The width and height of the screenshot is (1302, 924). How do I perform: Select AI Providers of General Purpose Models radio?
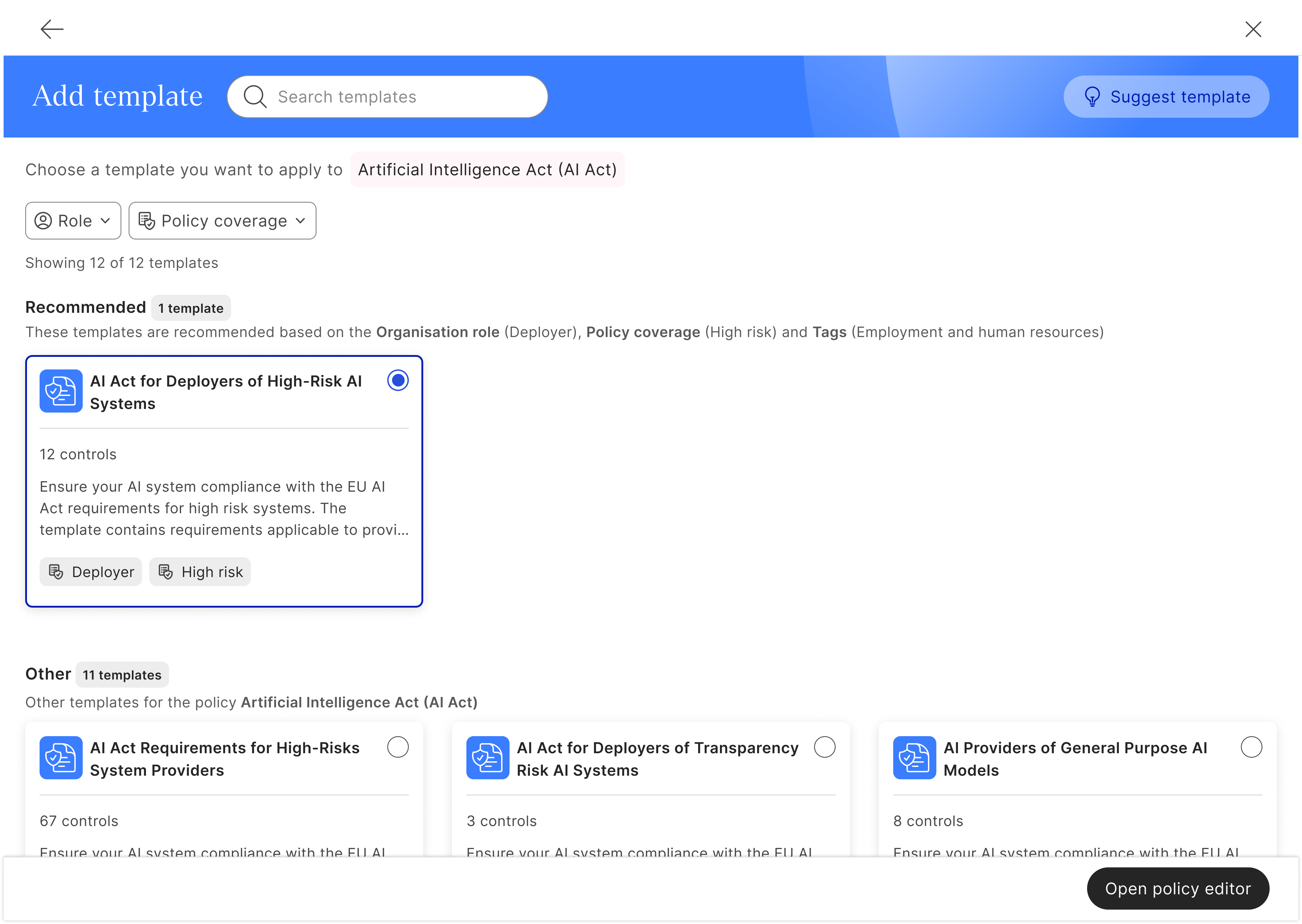click(x=1251, y=747)
